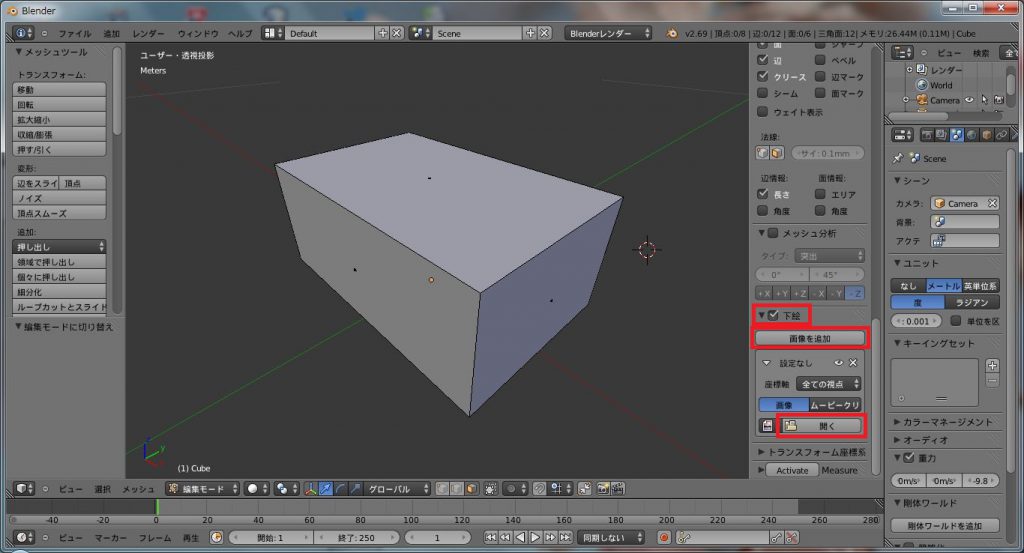The width and height of the screenshot is (1024, 553).
Task: Click the 終了: 250 end frame field
Action: (357, 537)
